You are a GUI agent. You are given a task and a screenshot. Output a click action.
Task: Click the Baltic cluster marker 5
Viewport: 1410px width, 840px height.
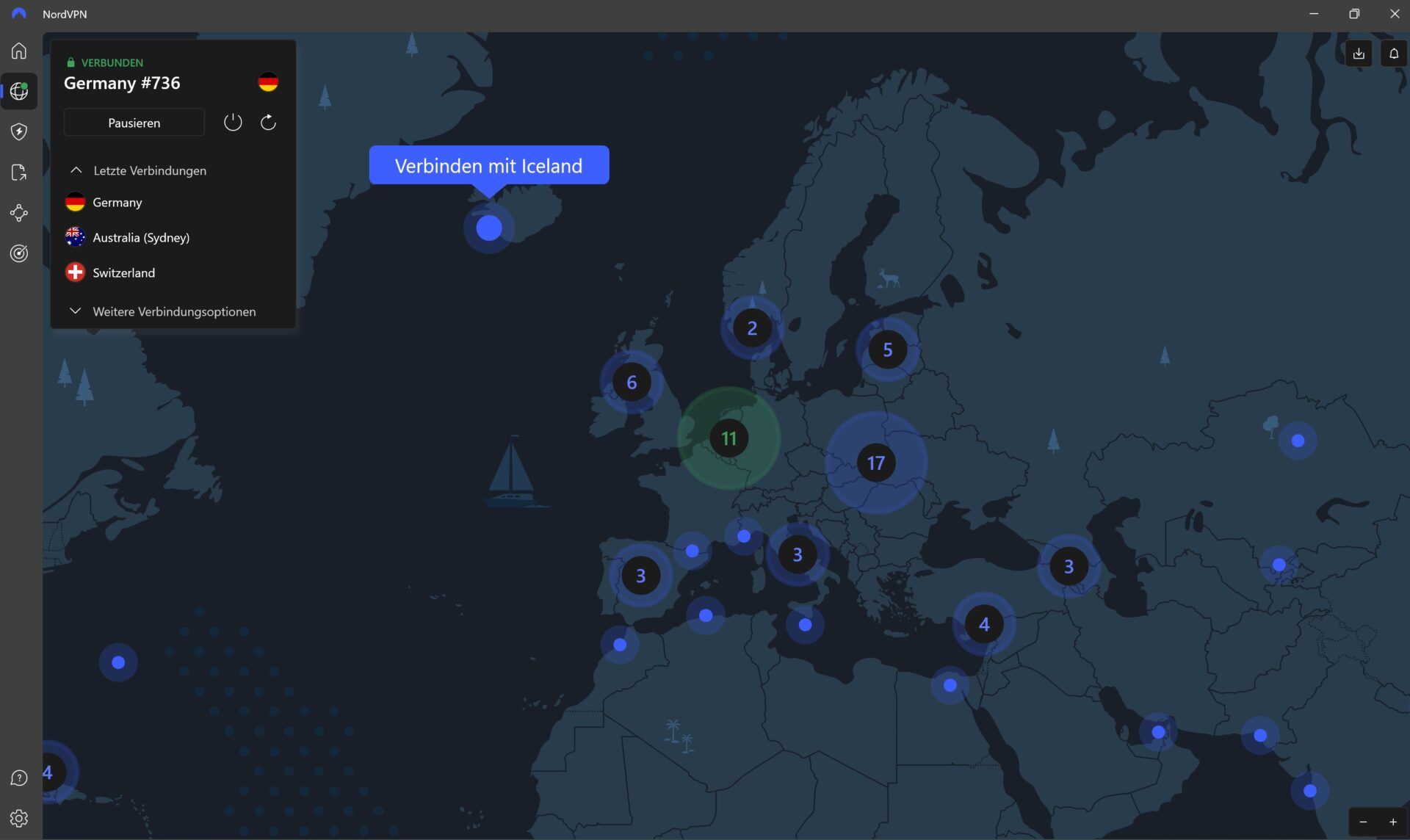pos(888,350)
